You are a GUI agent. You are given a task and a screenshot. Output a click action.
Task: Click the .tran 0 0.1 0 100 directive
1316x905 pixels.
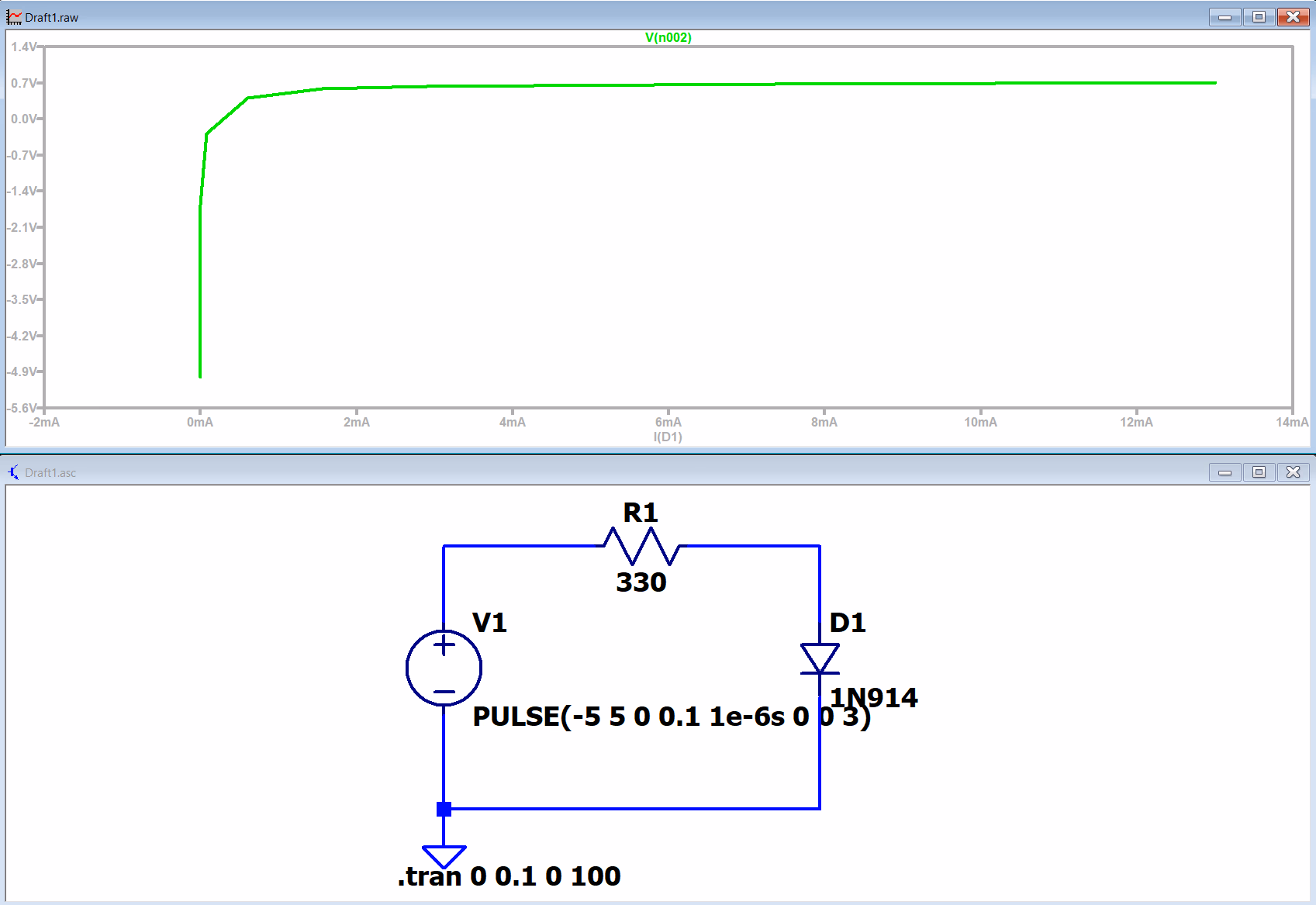509,876
